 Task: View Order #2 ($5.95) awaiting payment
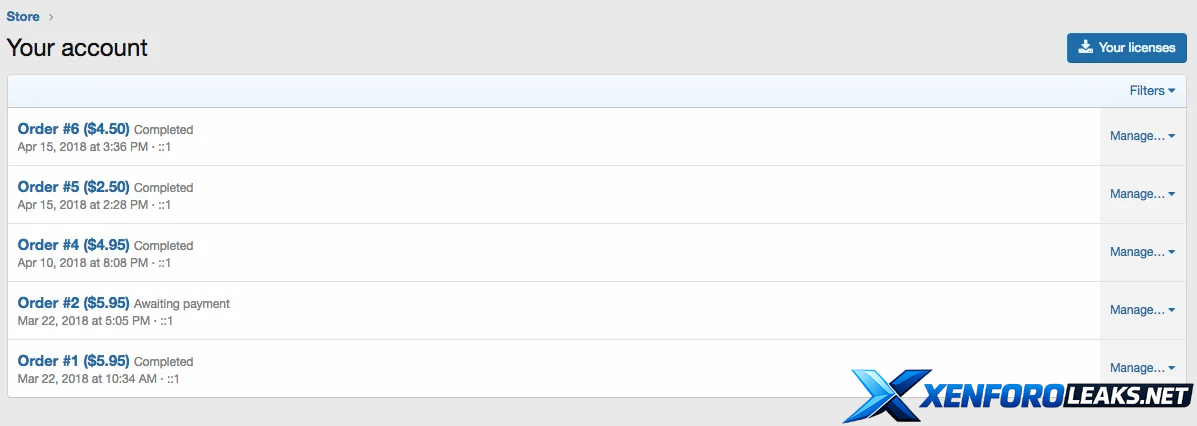74,303
